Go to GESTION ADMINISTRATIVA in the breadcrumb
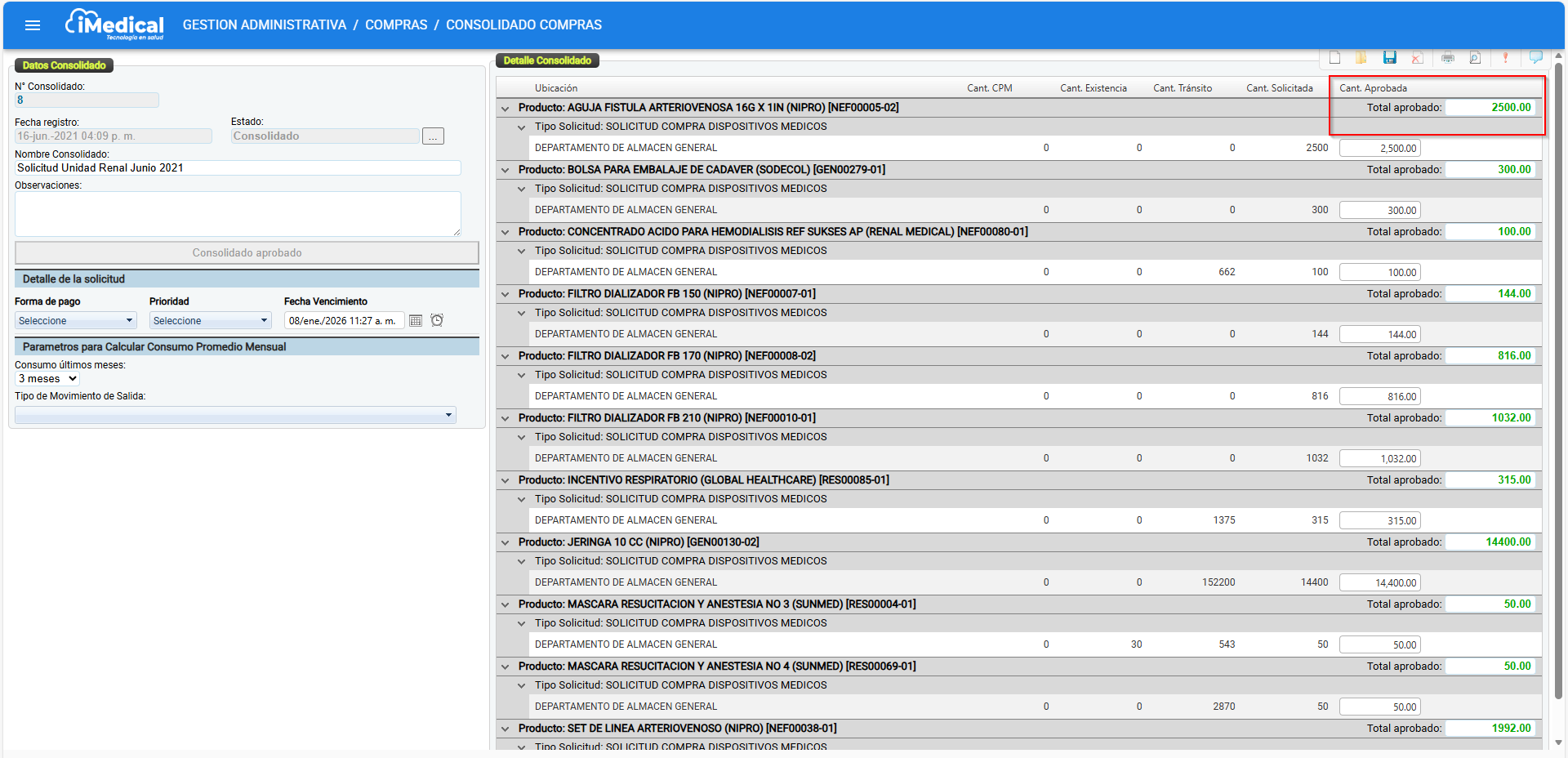 (x=265, y=25)
